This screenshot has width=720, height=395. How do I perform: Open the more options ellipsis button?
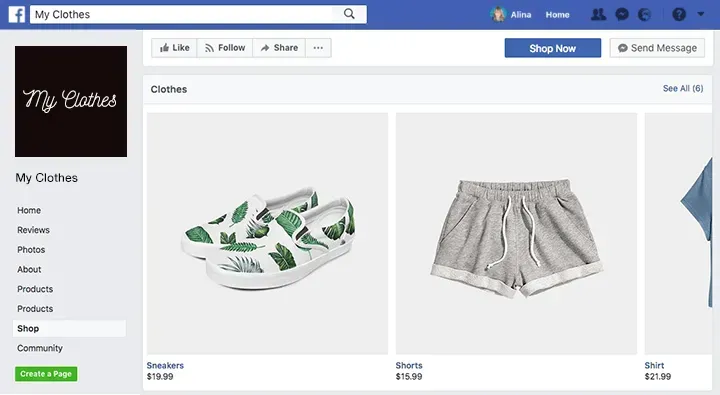(318, 48)
